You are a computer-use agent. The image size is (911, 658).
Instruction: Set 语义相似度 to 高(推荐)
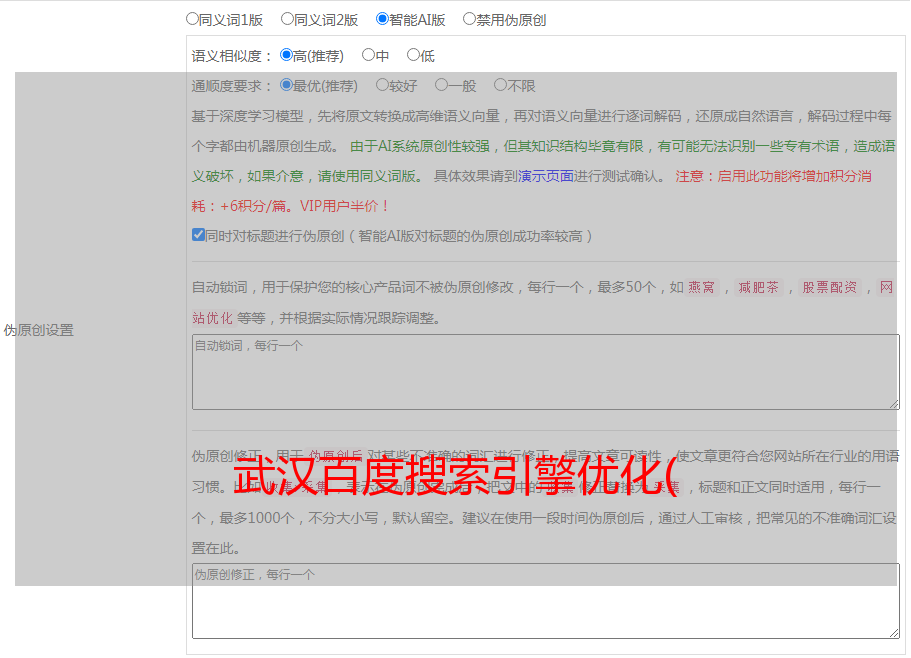(x=286, y=55)
